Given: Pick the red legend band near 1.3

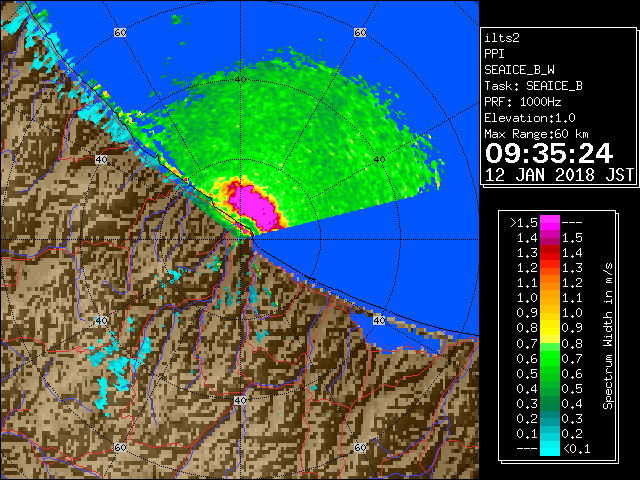Looking at the screenshot, I should 550,253.
